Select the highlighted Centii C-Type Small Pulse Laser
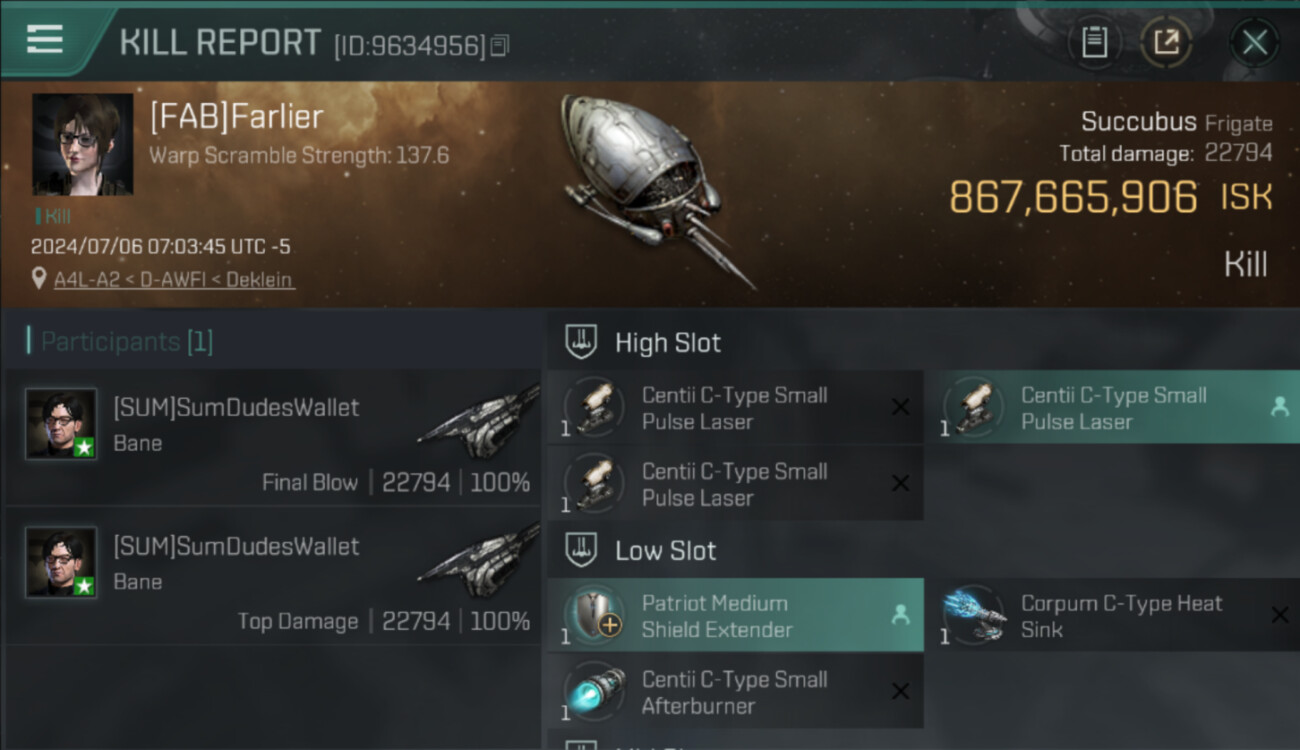Screen dimensions: 1300x750 (x=1118, y=408)
